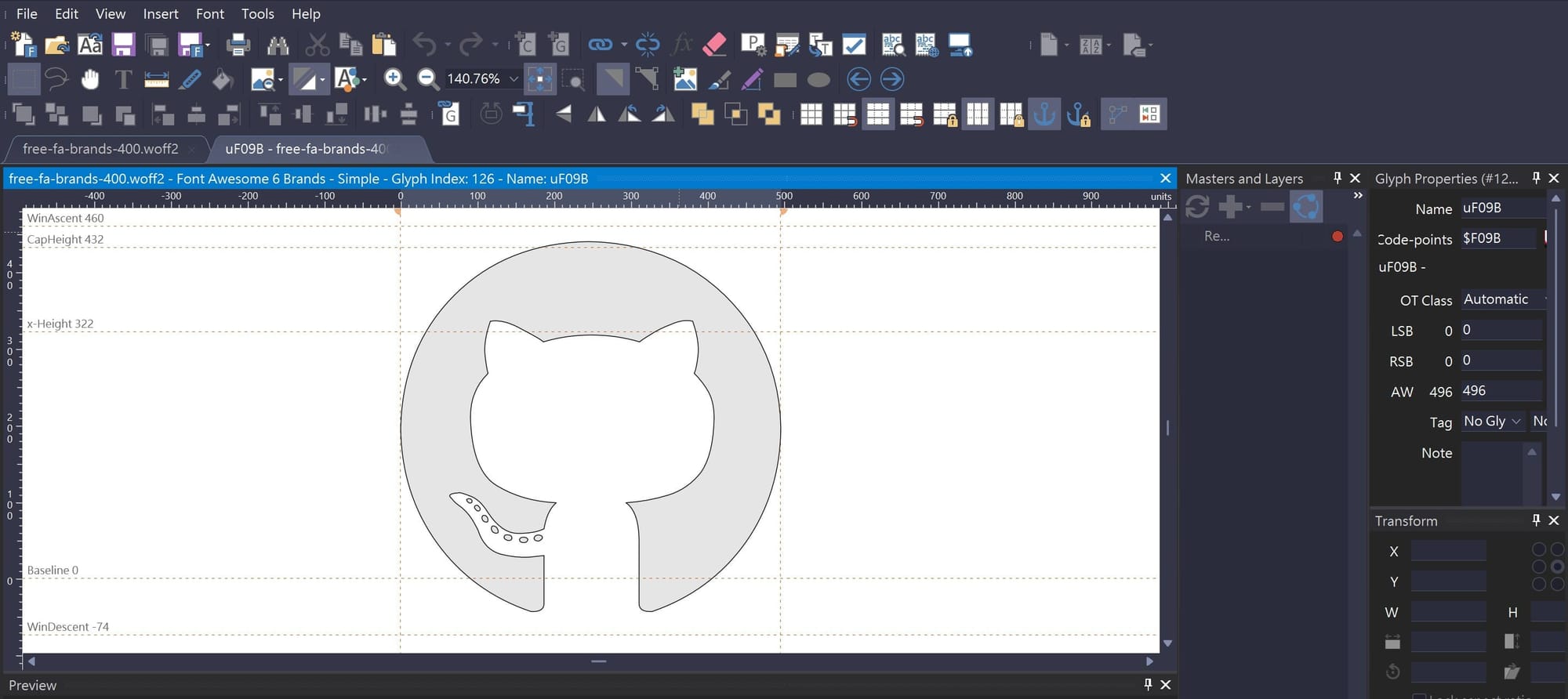Choose the Knife cutting tool
The width and height of the screenshot is (1568, 699).
[x=191, y=79]
